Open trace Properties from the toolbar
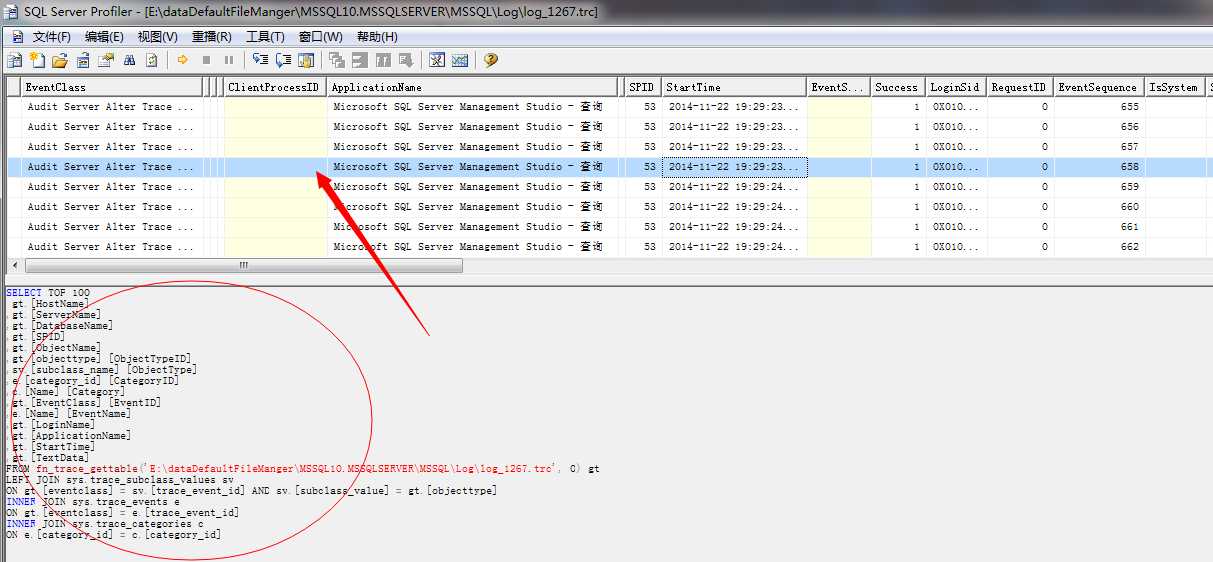The width and height of the screenshot is (1213, 562). [106, 60]
